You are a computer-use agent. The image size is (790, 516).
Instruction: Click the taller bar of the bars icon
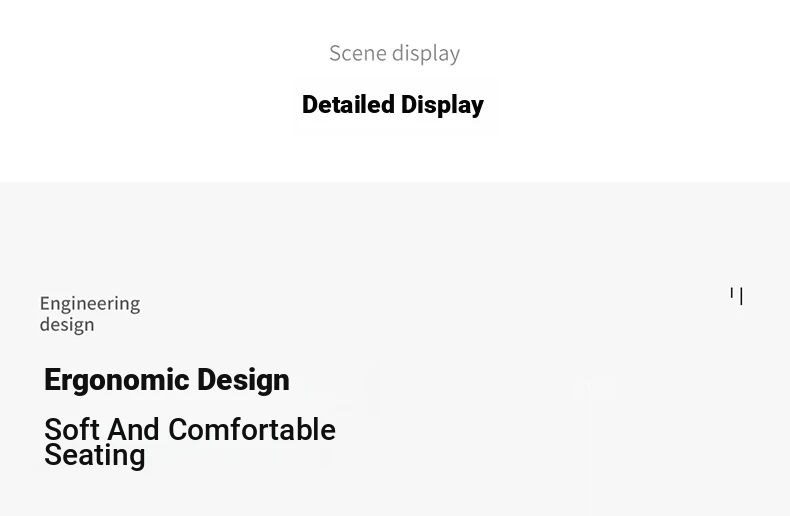(x=741, y=296)
